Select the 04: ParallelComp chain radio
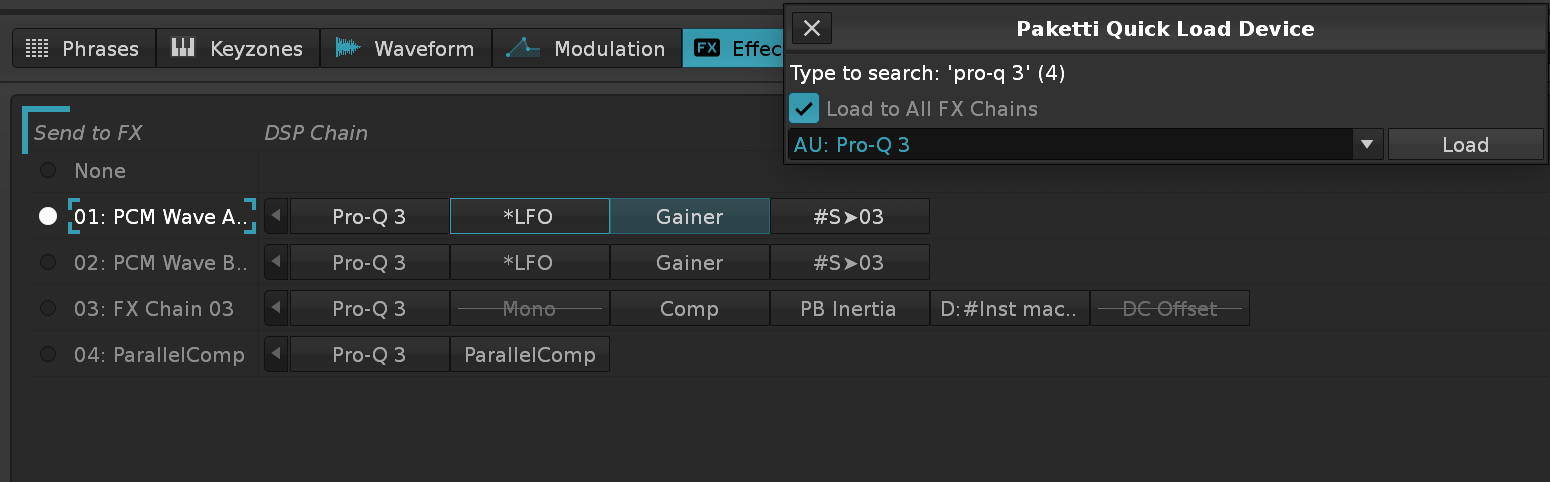The width and height of the screenshot is (1550, 482). click(48, 355)
